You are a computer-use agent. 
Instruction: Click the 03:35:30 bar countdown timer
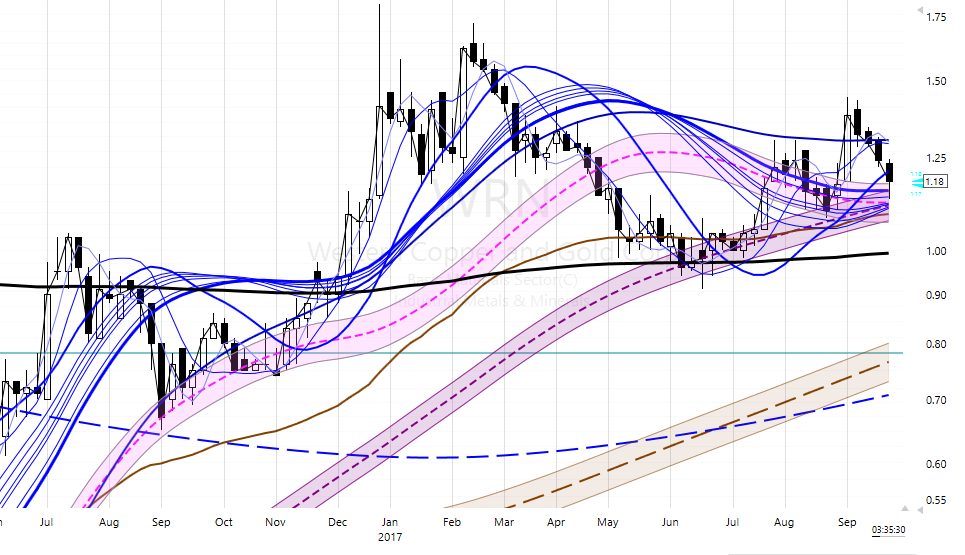(889, 529)
